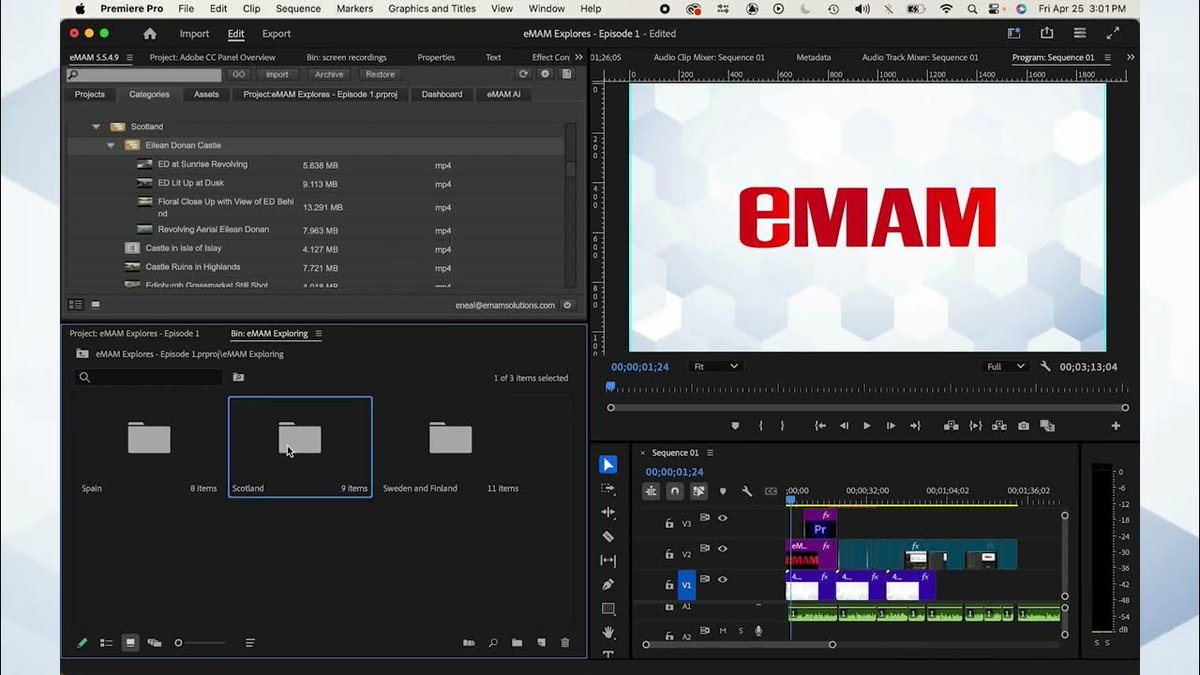Screen dimensions: 1200x675
Task: Click the Restore button
Action: [x=380, y=74]
